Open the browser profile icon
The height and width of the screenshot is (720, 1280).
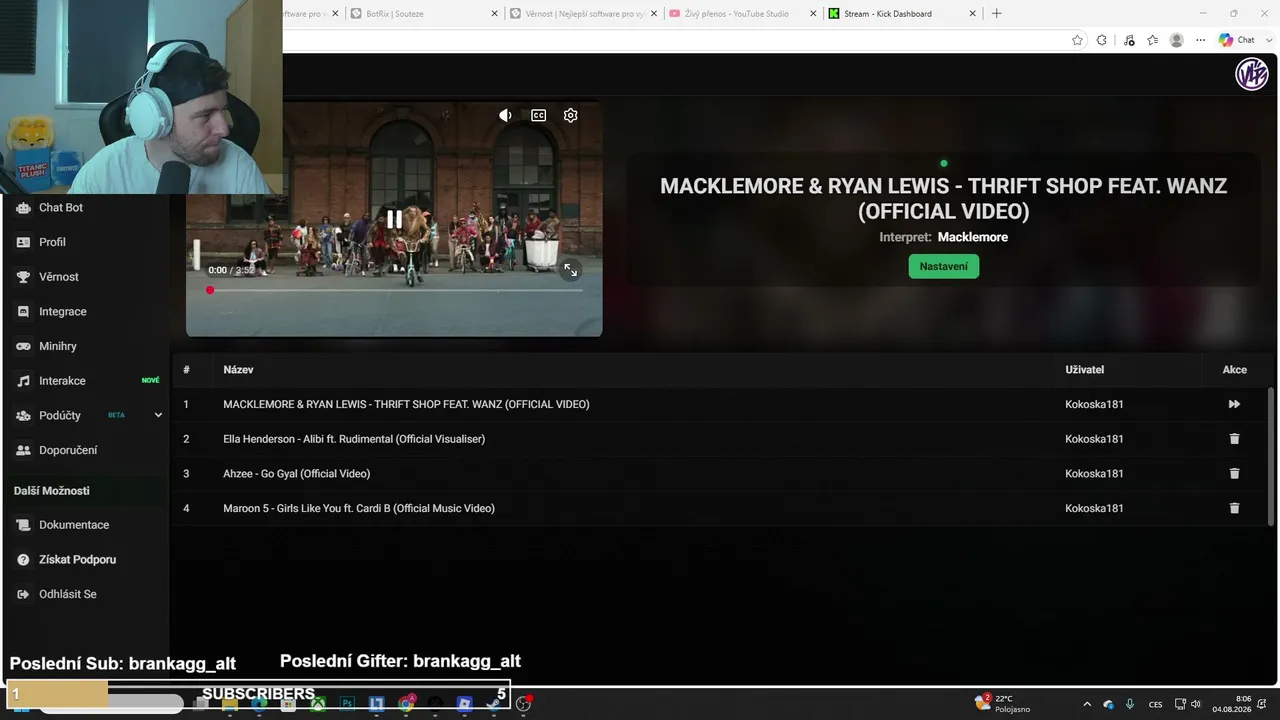(1176, 40)
